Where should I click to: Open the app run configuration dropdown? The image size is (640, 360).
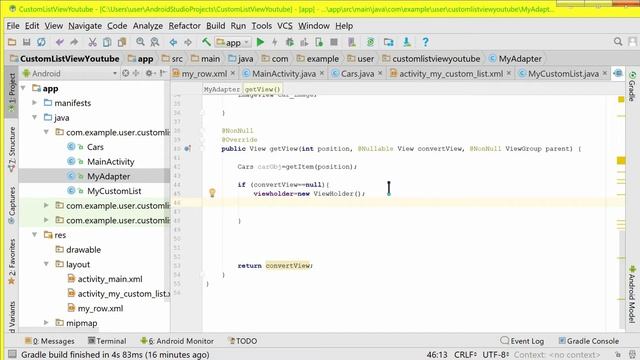(x=233, y=42)
